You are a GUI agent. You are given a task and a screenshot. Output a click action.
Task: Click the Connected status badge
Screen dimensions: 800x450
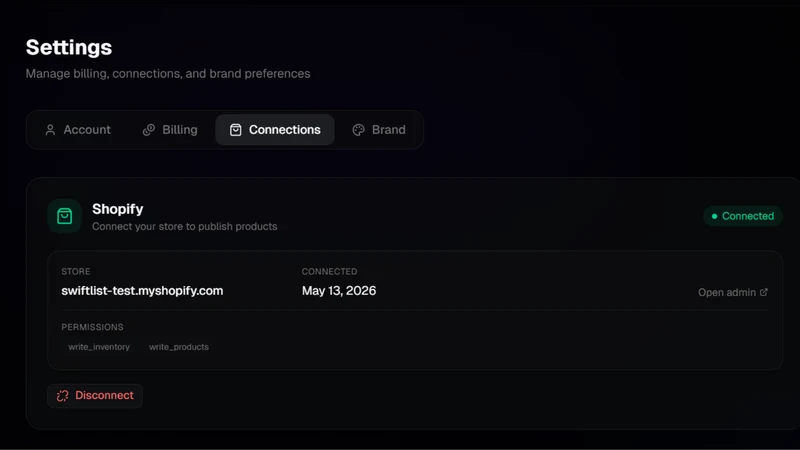tap(743, 216)
